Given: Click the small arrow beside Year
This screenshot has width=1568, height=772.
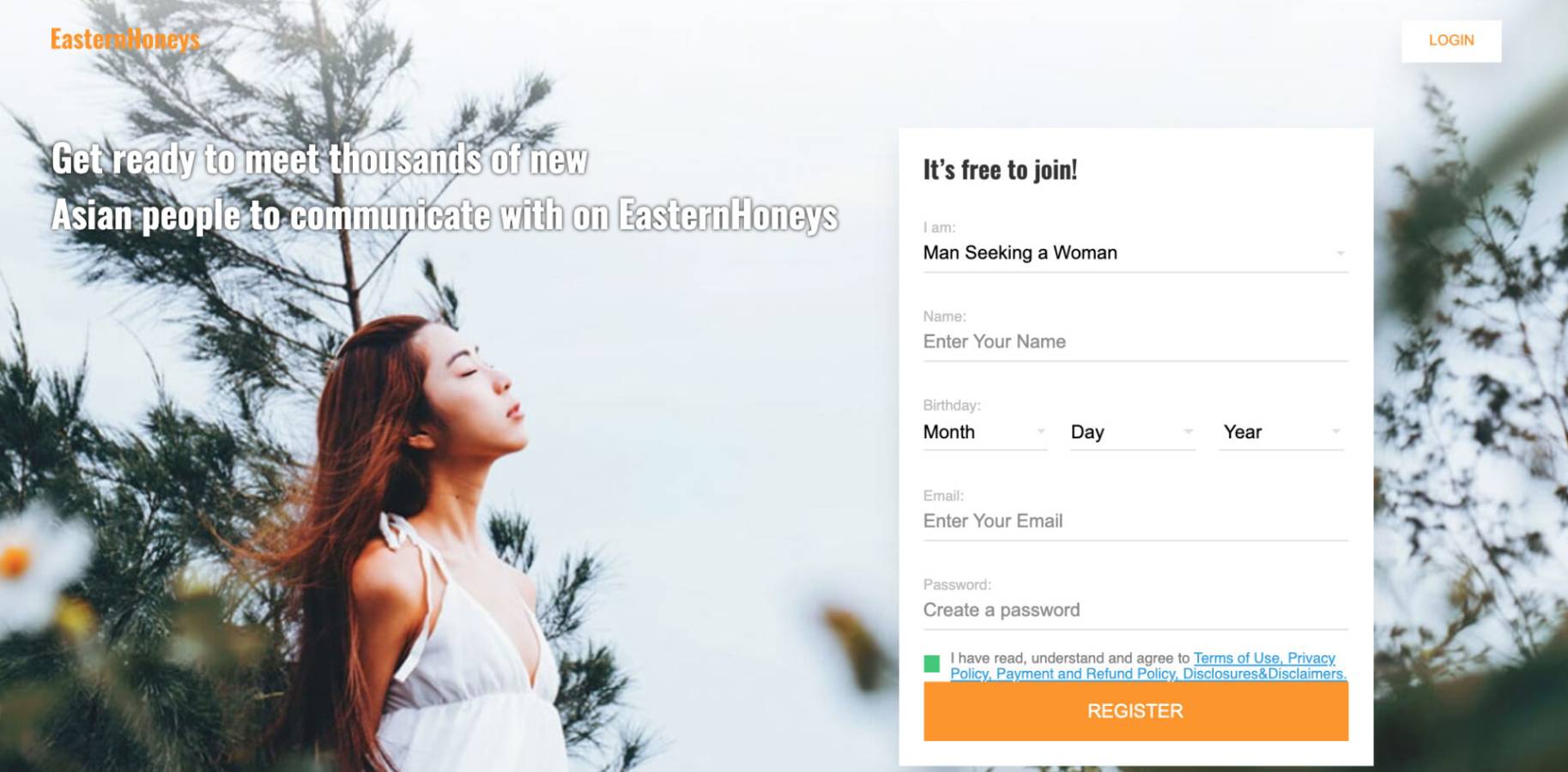Looking at the screenshot, I should pyautogui.click(x=1336, y=431).
